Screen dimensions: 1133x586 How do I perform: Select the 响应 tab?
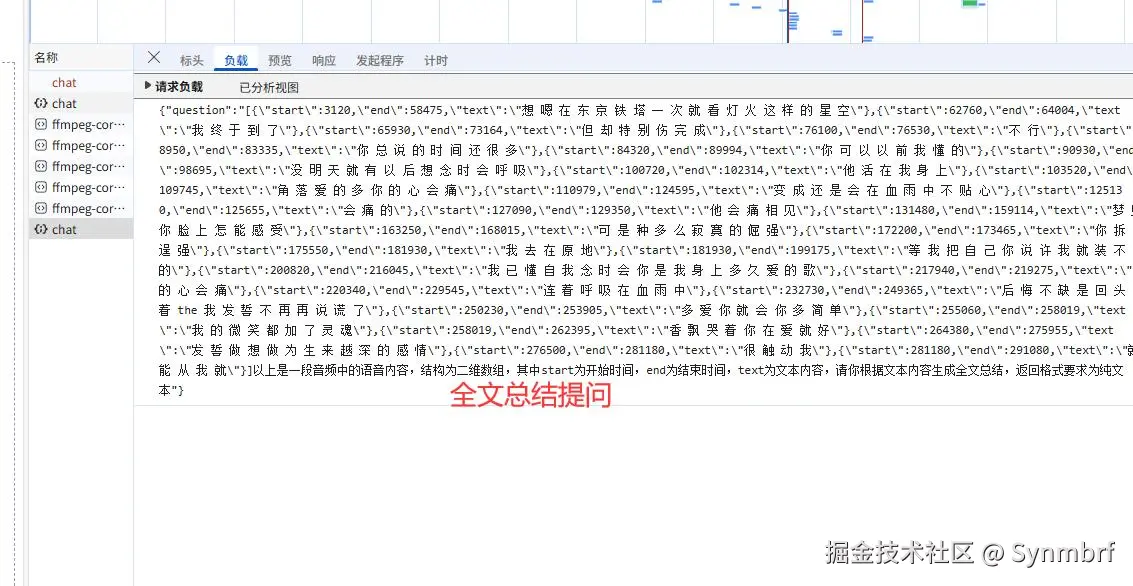(324, 59)
